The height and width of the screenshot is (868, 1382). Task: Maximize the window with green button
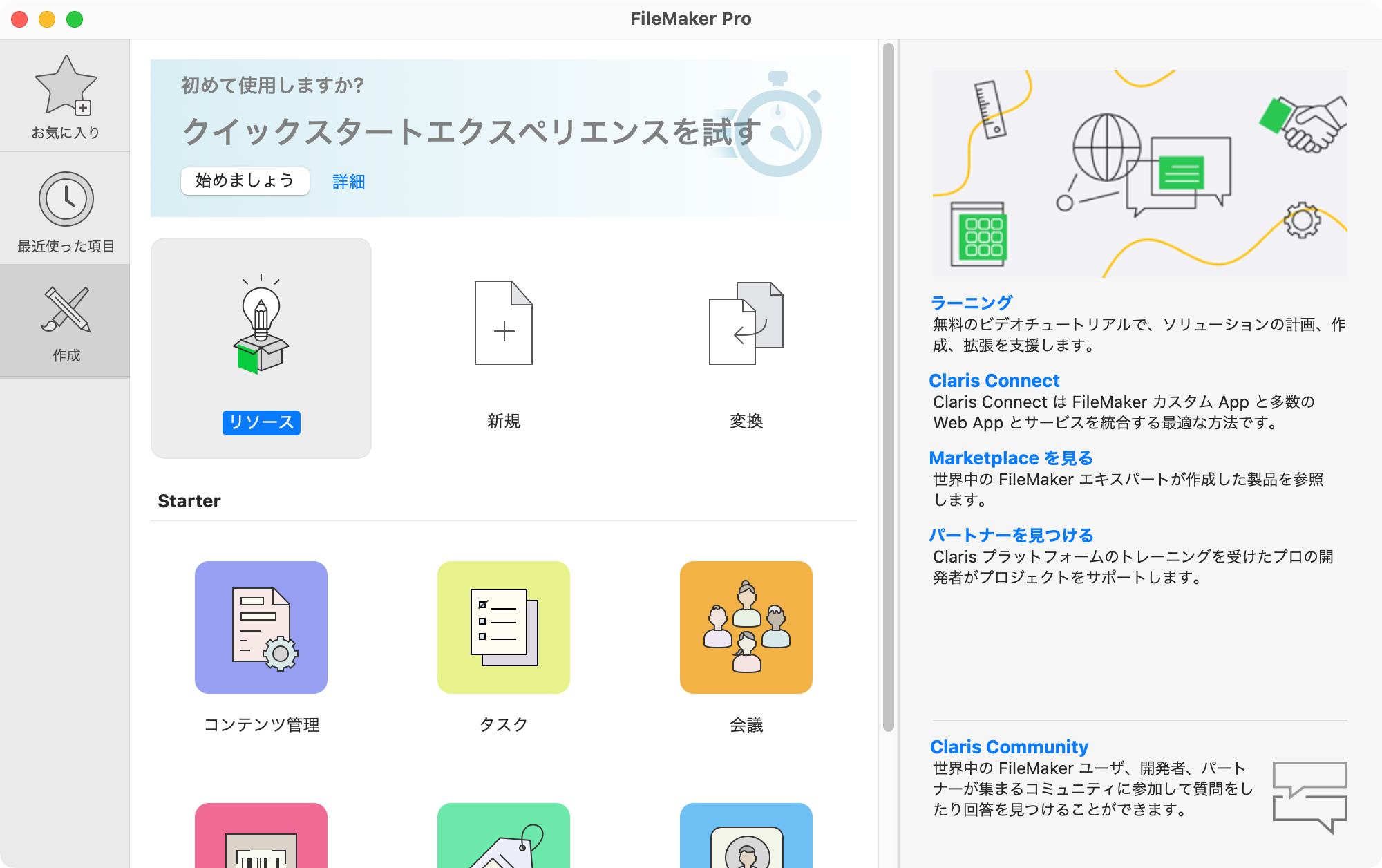coord(75,19)
